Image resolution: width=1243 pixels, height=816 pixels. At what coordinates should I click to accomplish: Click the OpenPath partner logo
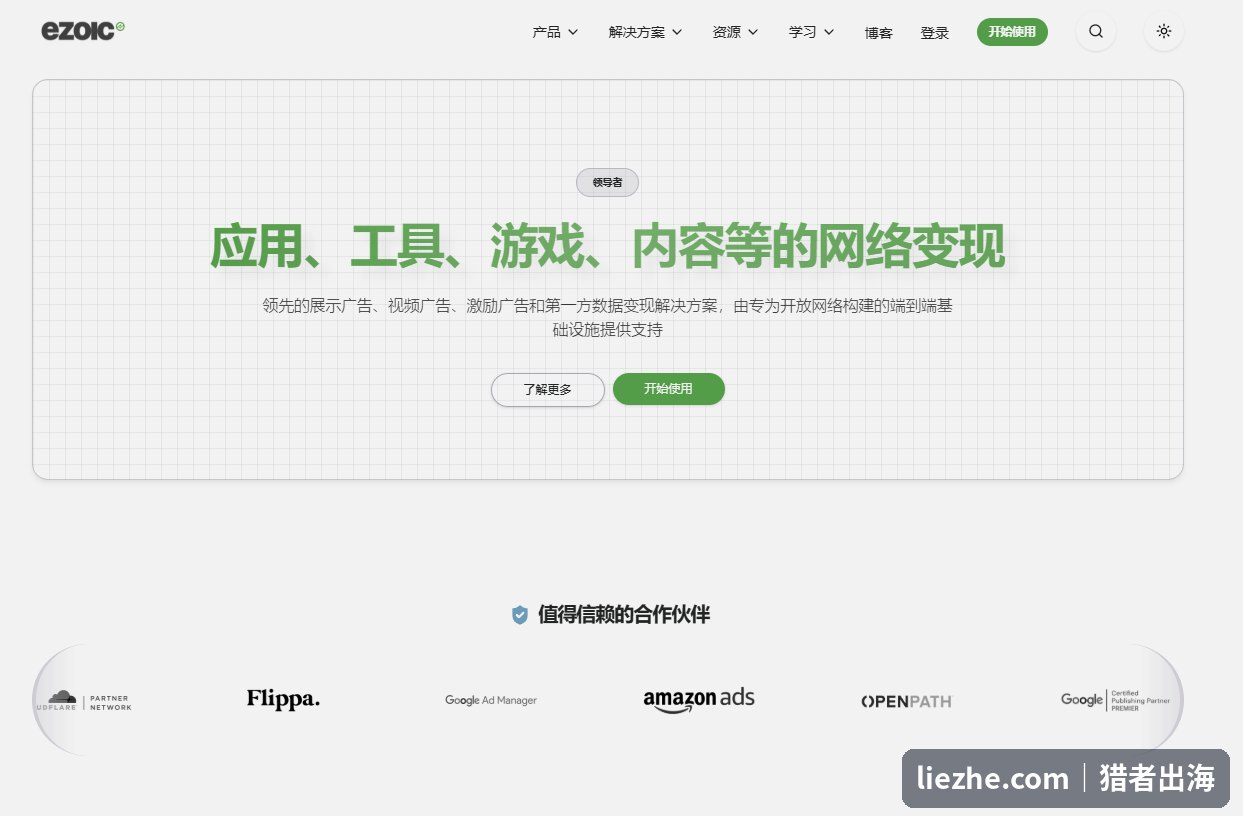pos(907,701)
